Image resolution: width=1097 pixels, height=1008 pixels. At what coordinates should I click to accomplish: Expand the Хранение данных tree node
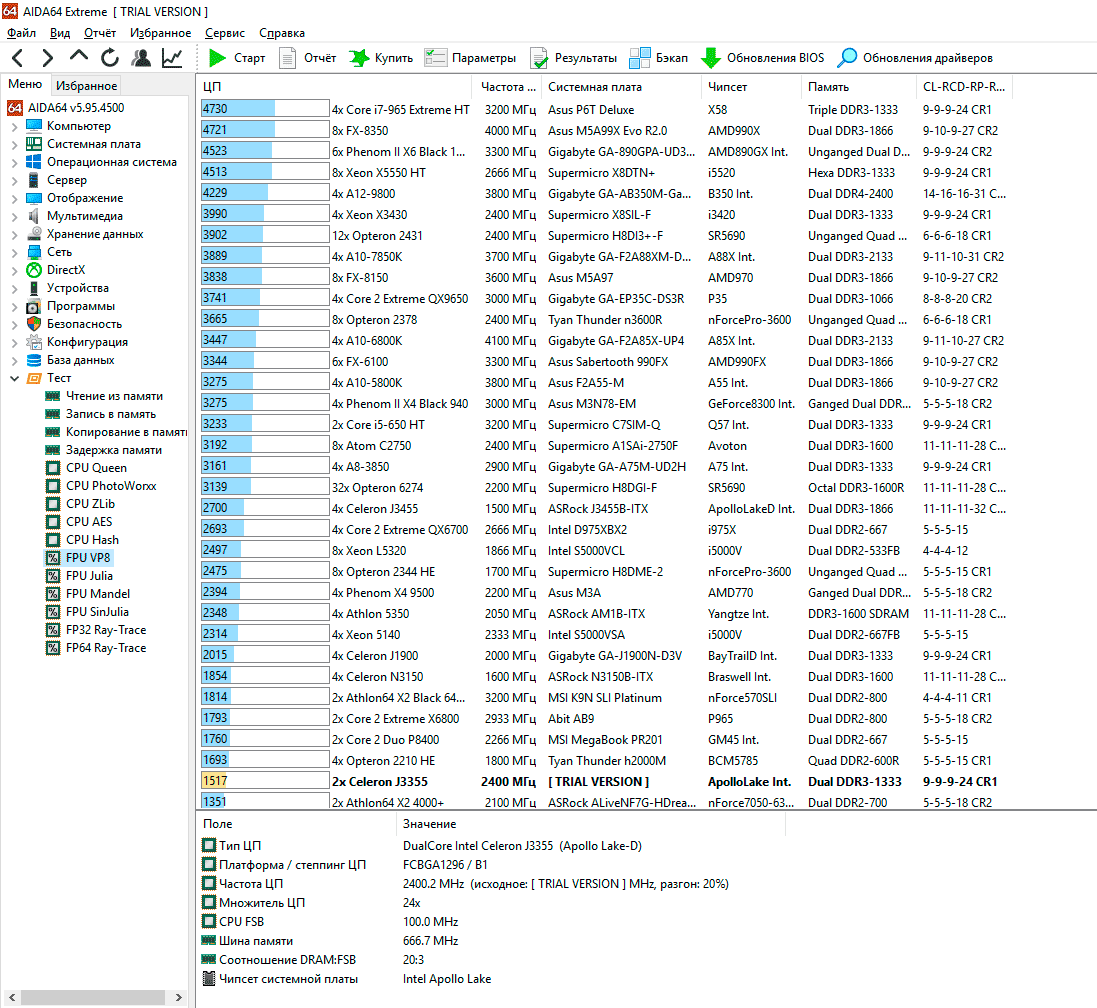click(14, 234)
